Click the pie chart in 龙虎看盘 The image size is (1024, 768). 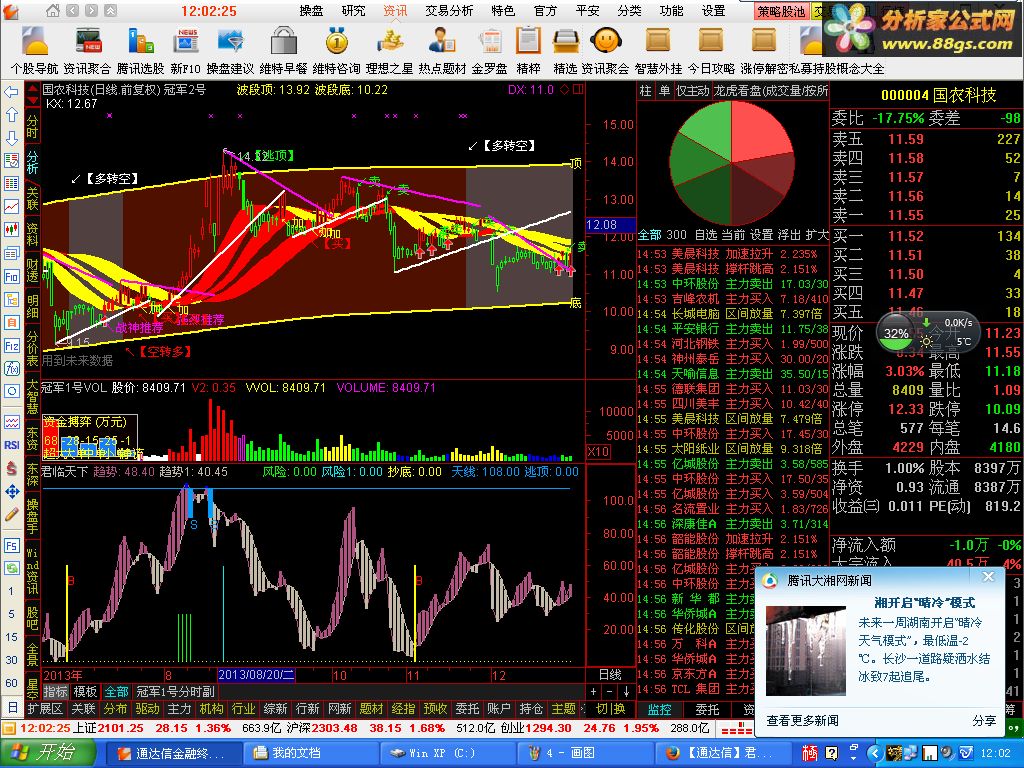731,162
